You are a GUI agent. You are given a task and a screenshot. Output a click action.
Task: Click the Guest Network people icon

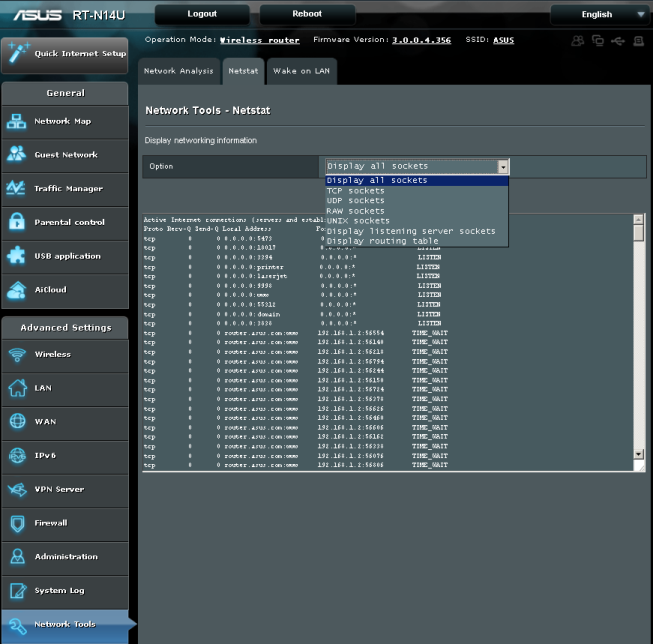tap(16, 154)
